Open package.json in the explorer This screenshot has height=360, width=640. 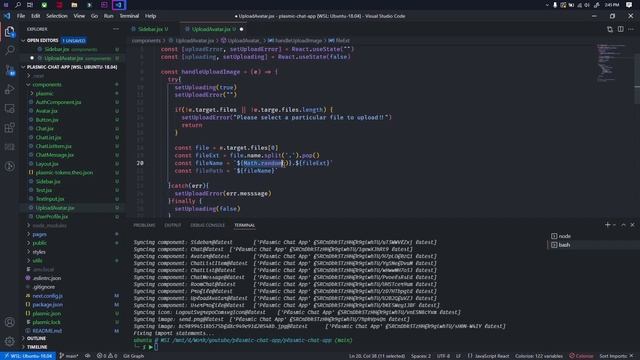[x=47, y=304]
